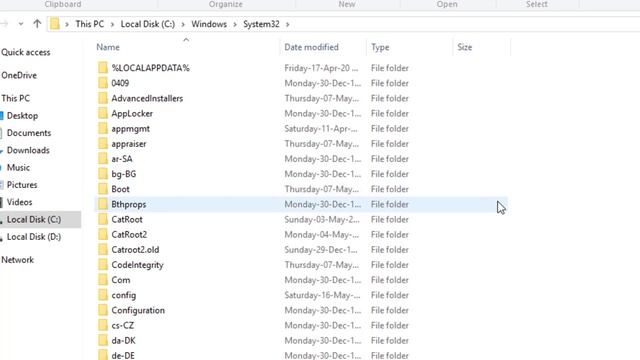
Task: Select the folder name %LOCALAPPDATA%
Action: [x=150, y=68]
